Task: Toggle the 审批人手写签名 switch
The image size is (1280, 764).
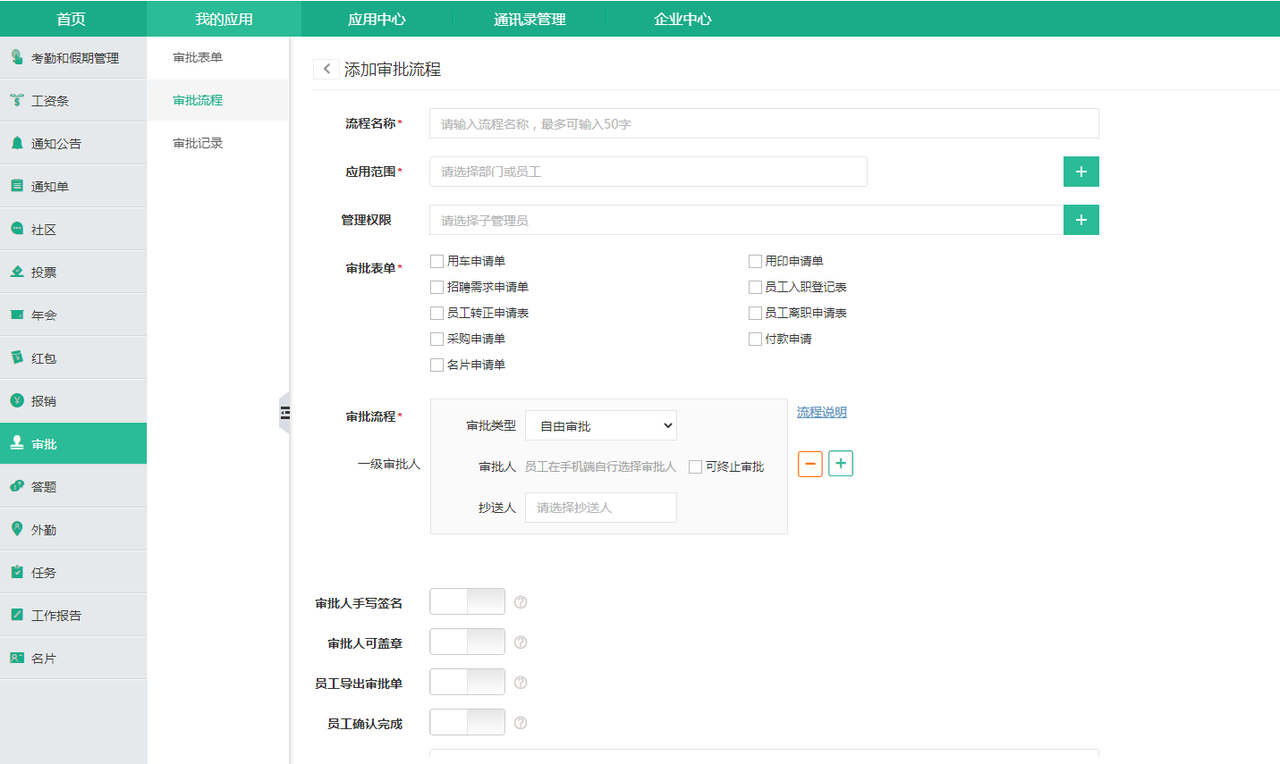Action: pyautogui.click(x=467, y=602)
